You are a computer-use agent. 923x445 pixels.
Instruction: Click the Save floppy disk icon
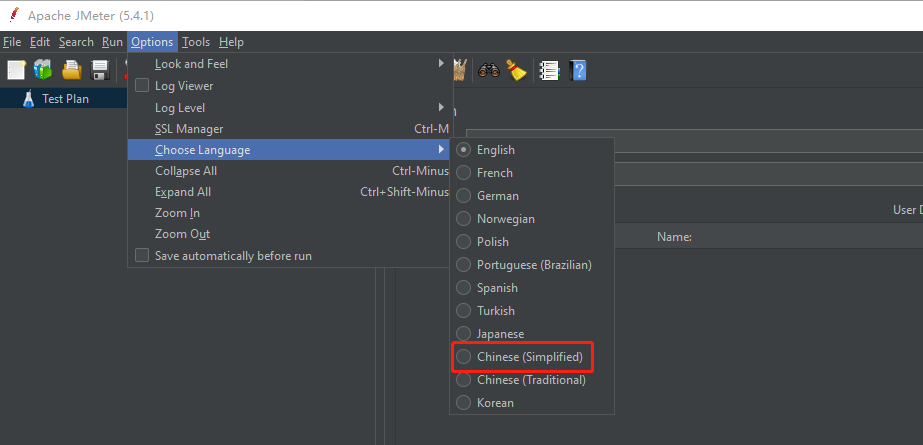[100, 71]
